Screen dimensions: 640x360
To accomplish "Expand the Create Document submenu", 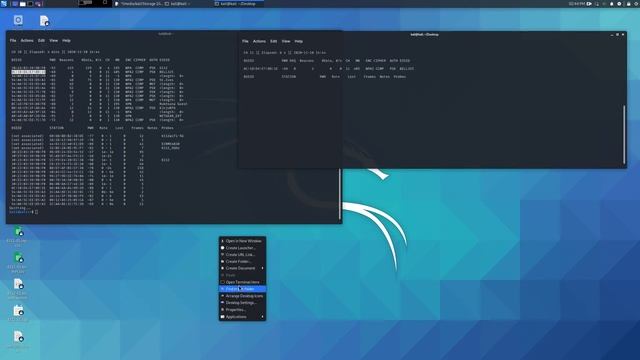I will coord(242,268).
